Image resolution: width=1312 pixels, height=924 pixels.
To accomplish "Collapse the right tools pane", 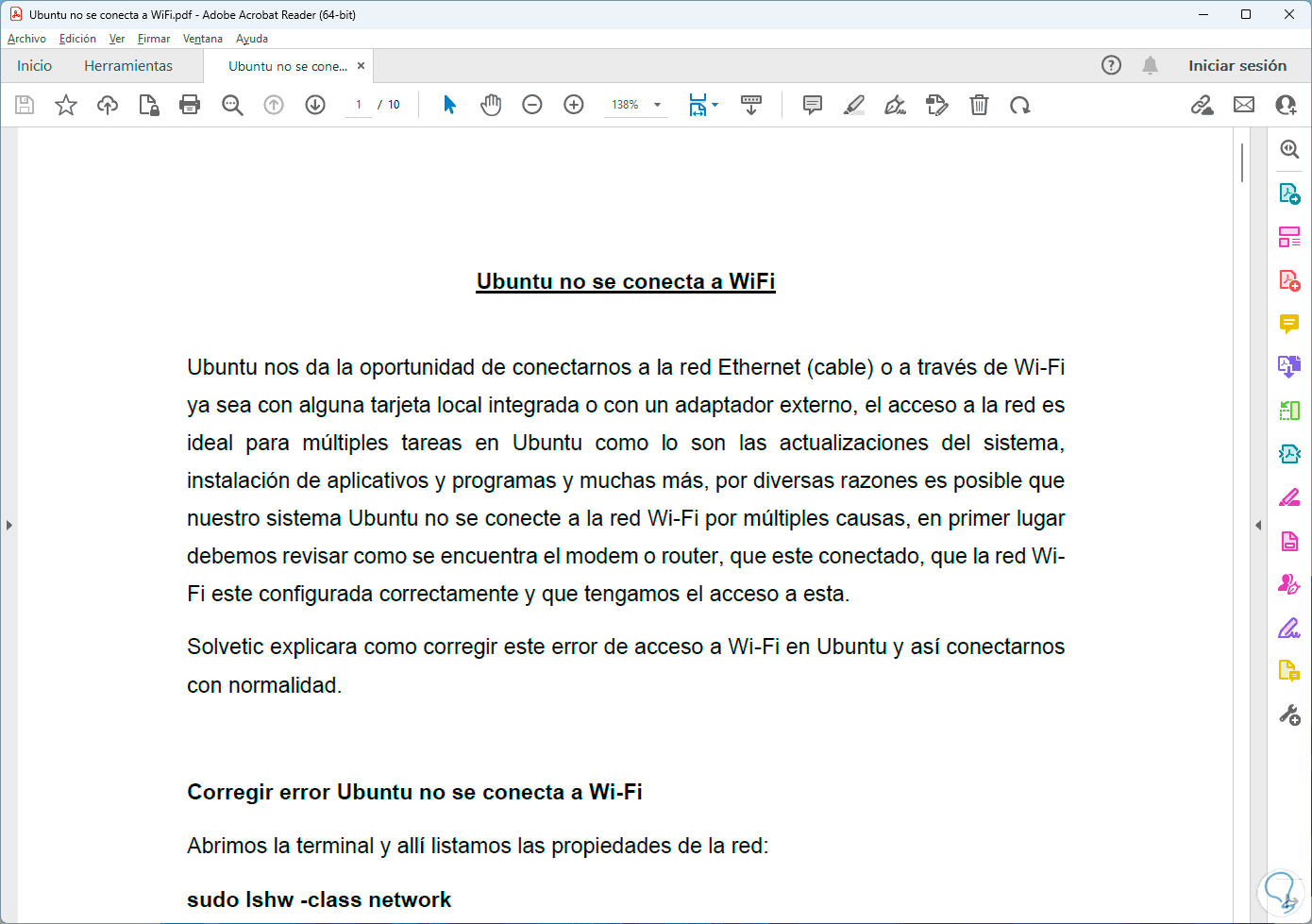I will tap(1258, 525).
